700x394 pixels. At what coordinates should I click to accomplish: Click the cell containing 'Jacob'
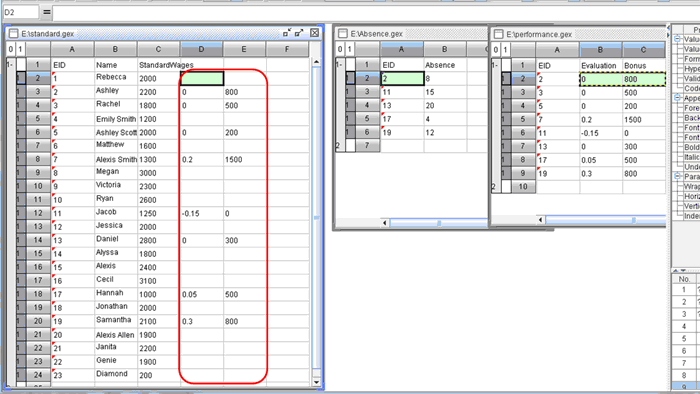(116, 213)
